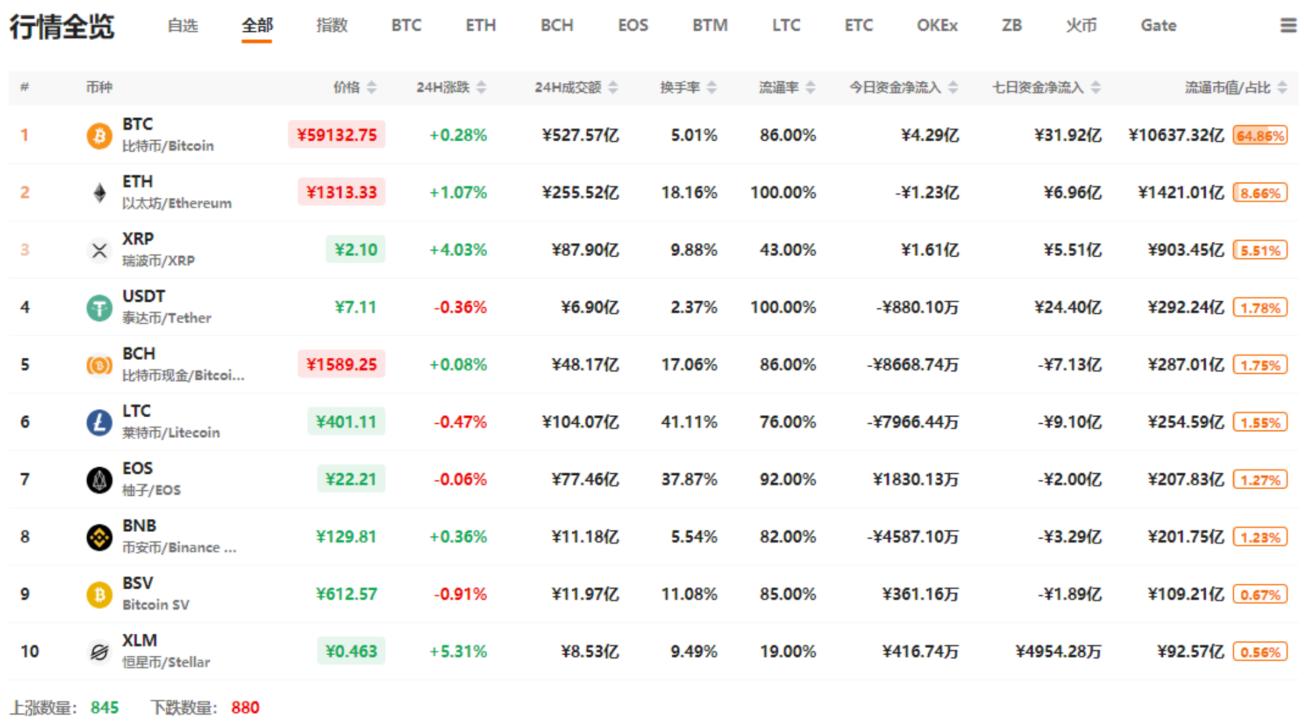Screen dimensions: 1304x727
Task: Open the hamburger menu at top right
Action: pos(1285,25)
